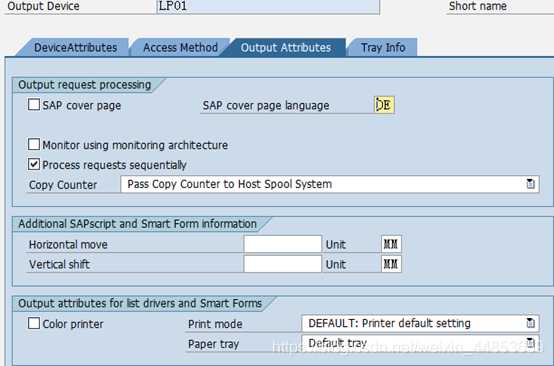554x366 pixels.
Task: Switch to the DeviceAttributes tab
Action: 75,47
